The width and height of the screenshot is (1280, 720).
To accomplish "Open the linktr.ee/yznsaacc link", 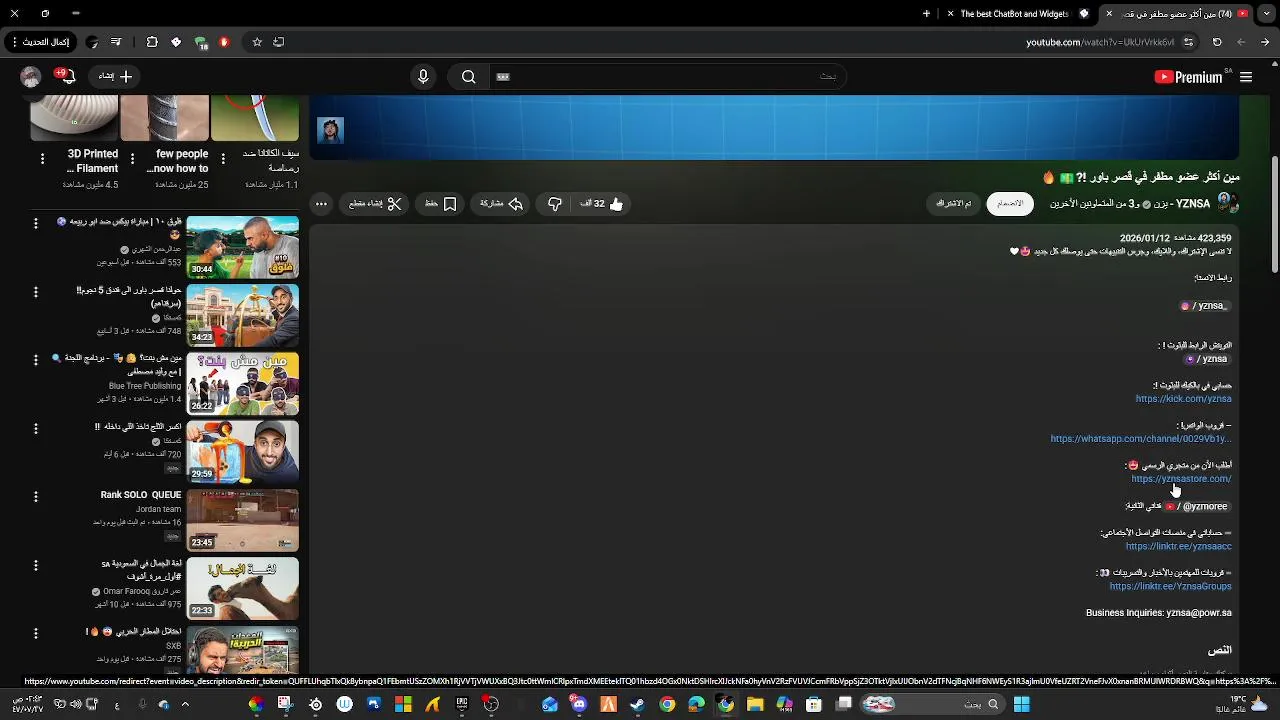I will (x=1178, y=547).
